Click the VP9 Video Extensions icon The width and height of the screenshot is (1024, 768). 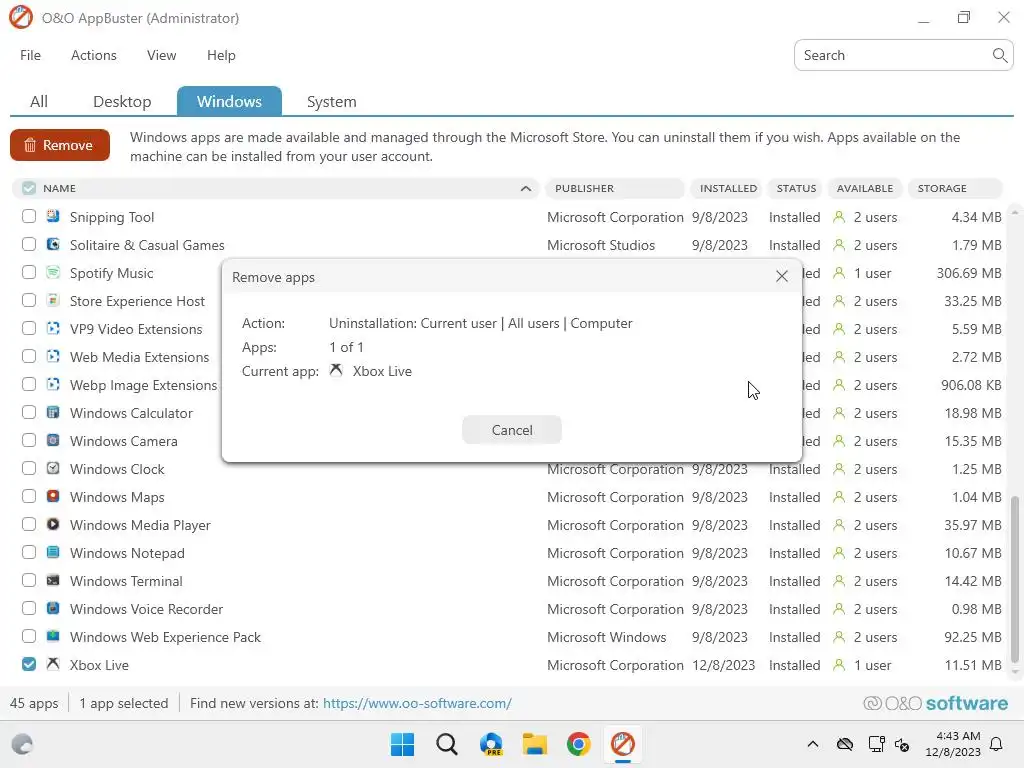[x=53, y=328]
